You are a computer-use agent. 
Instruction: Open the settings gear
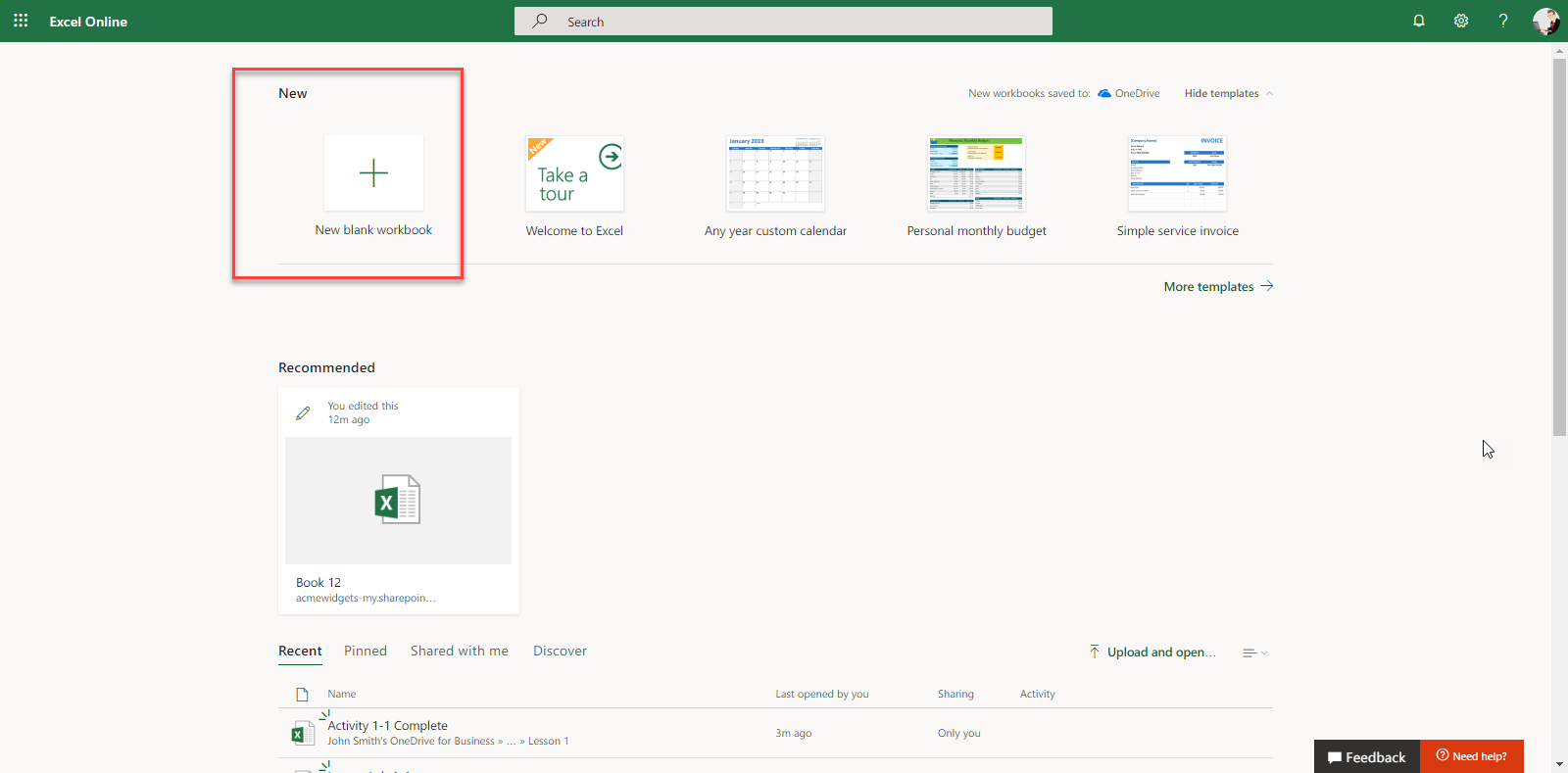point(1460,21)
